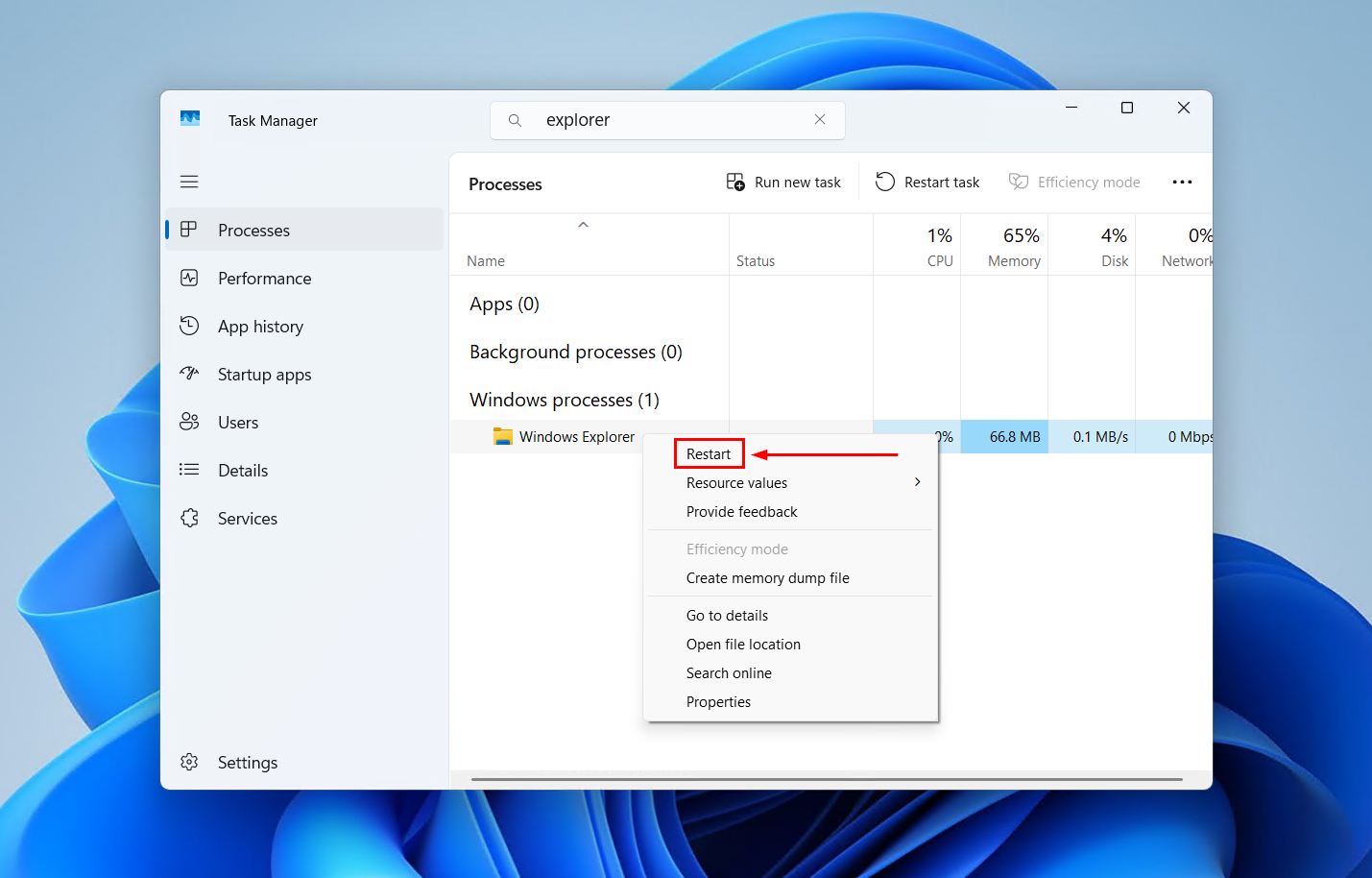Focus the search box containing explorer
This screenshot has height=878, width=1372.
point(667,120)
